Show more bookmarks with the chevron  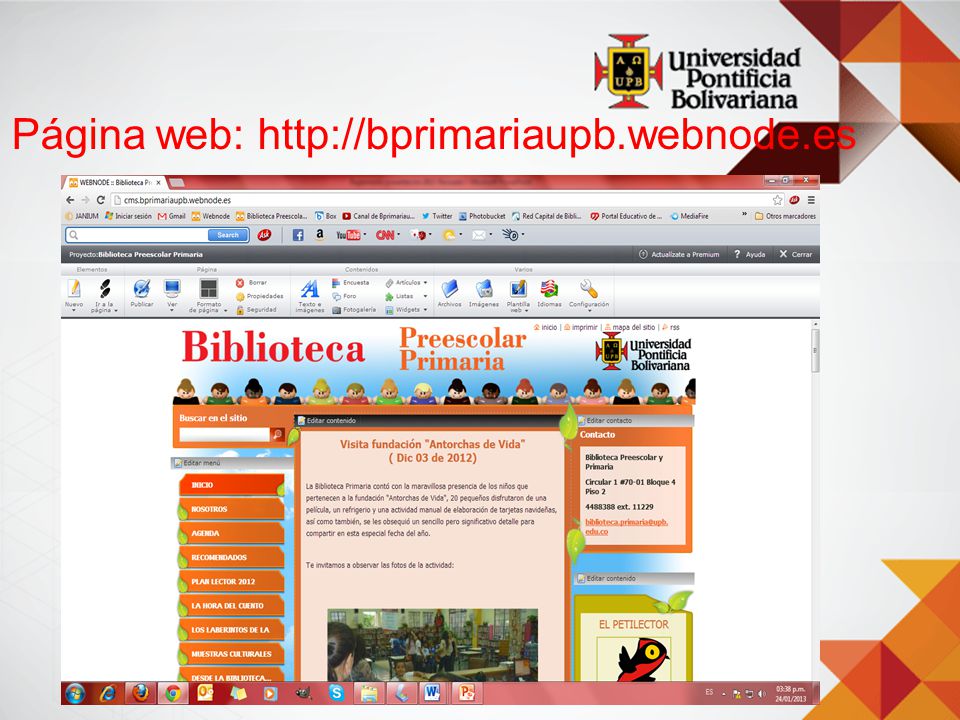click(744, 215)
